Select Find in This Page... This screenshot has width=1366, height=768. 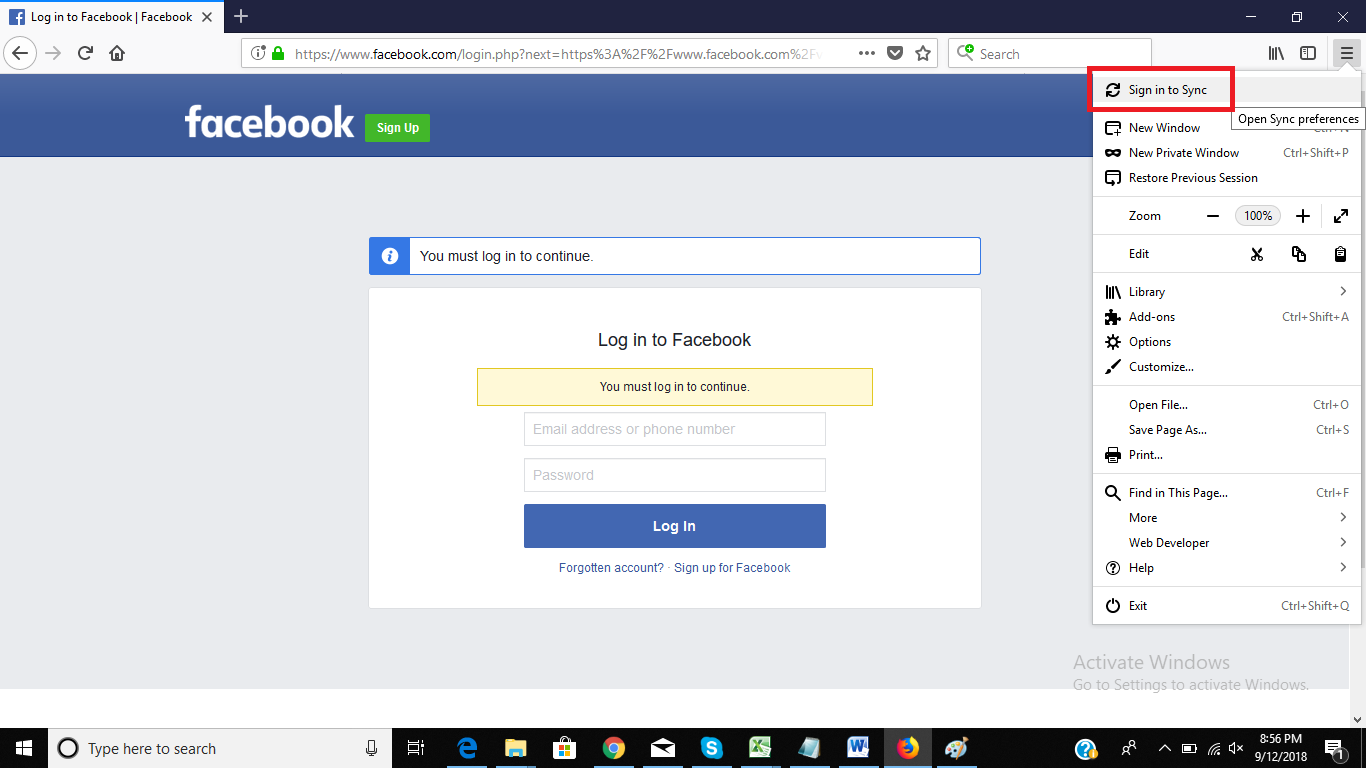(1228, 493)
